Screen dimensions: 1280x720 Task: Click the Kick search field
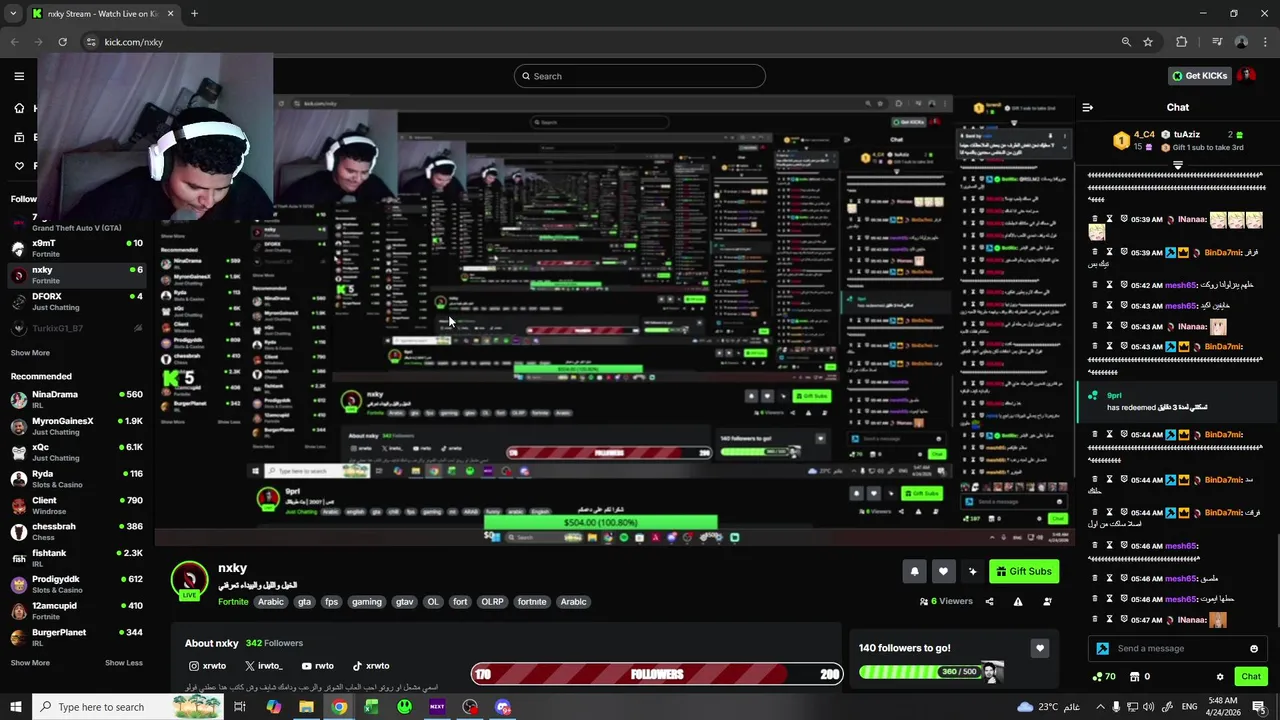click(x=640, y=76)
